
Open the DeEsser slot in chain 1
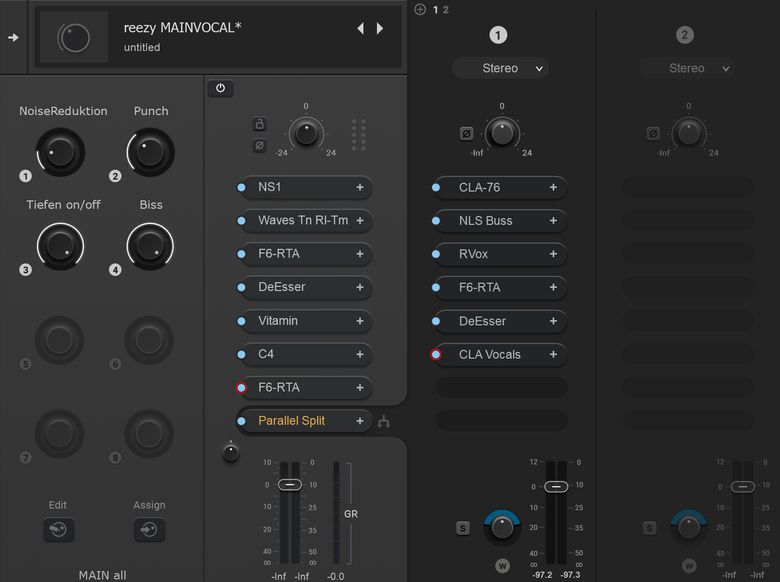pos(499,321)
